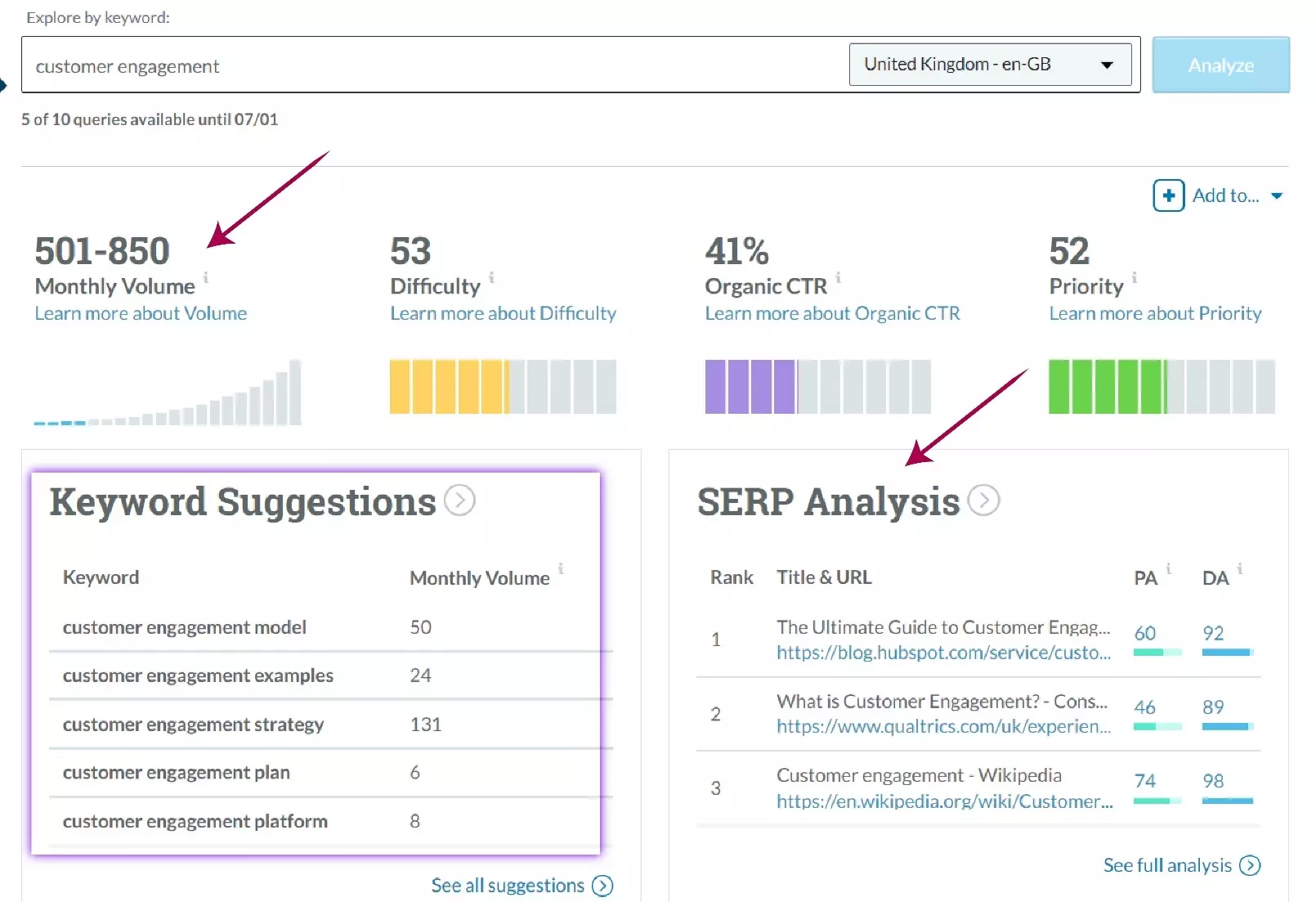Click info icon beside DA column header
Viewport: 1316px width, 902px height.
tap(1239, 568)
